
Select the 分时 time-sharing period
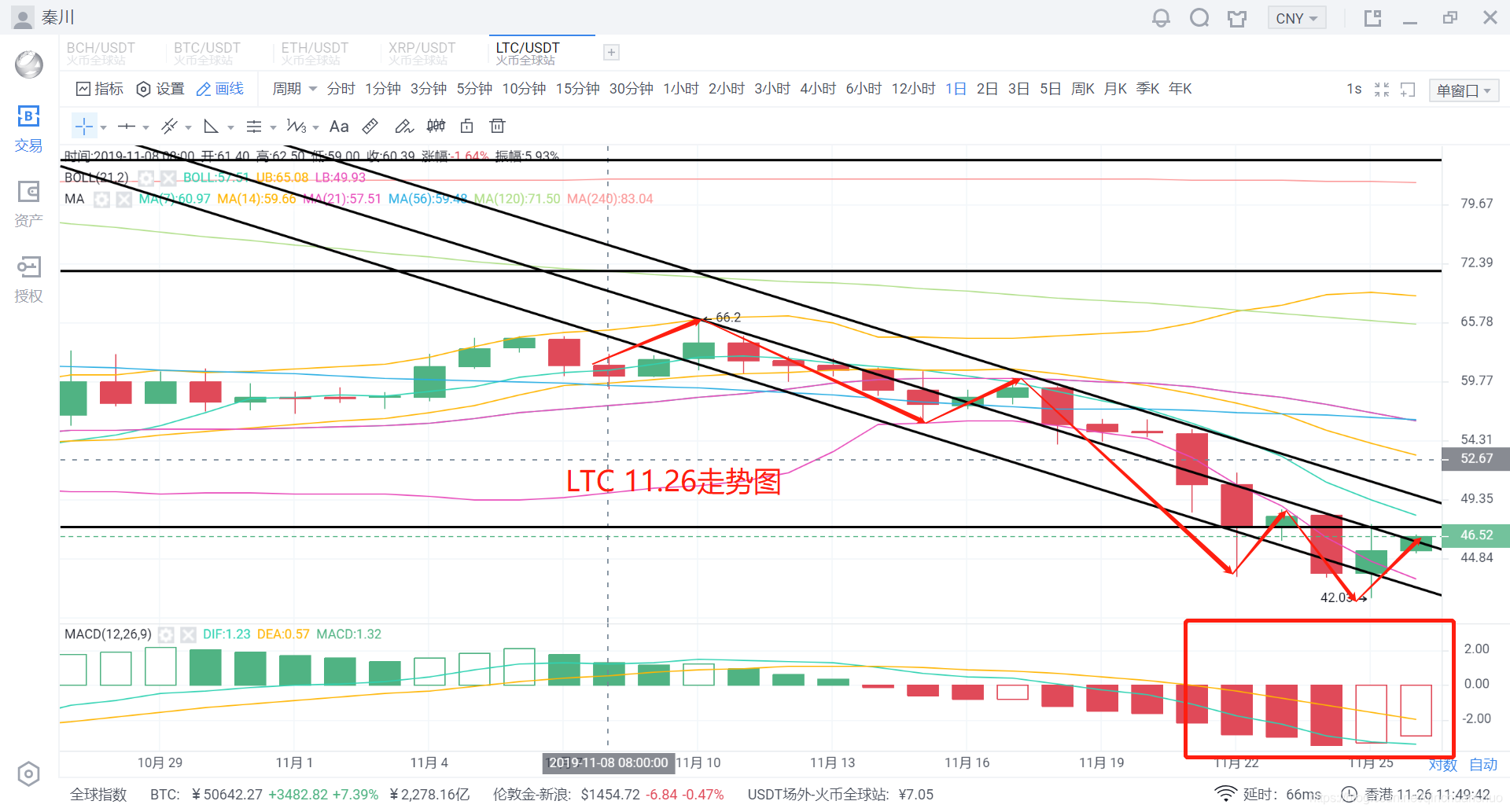point(341,89)
